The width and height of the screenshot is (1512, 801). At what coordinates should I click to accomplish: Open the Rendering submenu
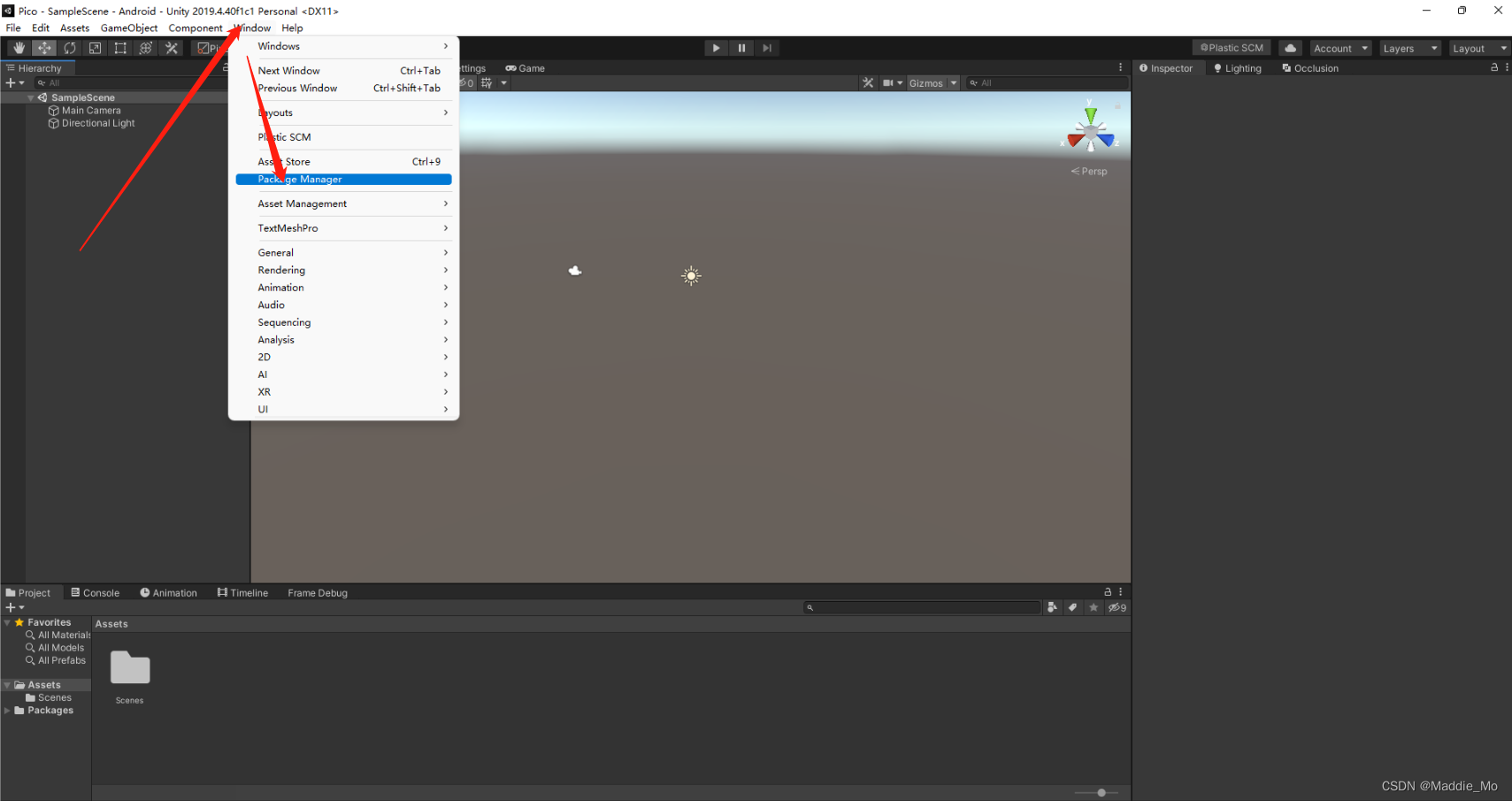pos(343,270)
